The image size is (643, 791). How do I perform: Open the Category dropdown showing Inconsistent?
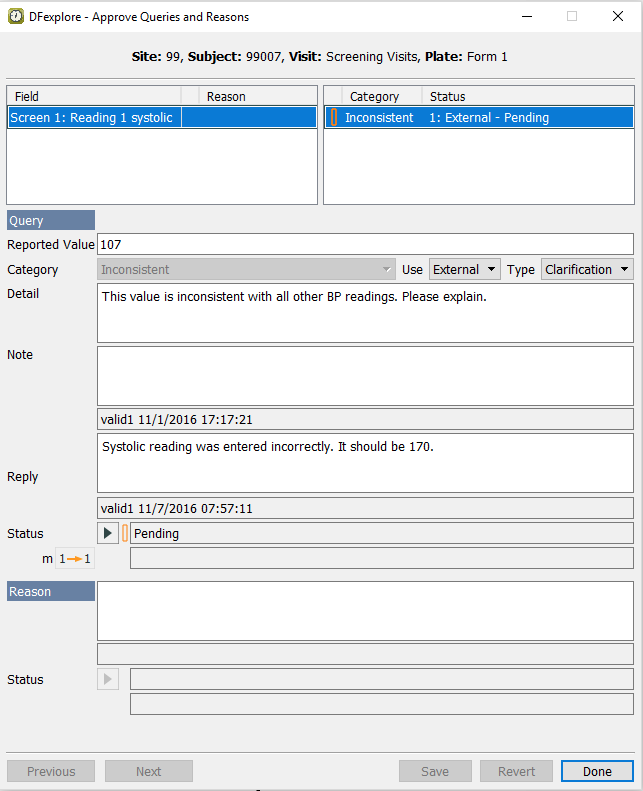click(247, 270)
